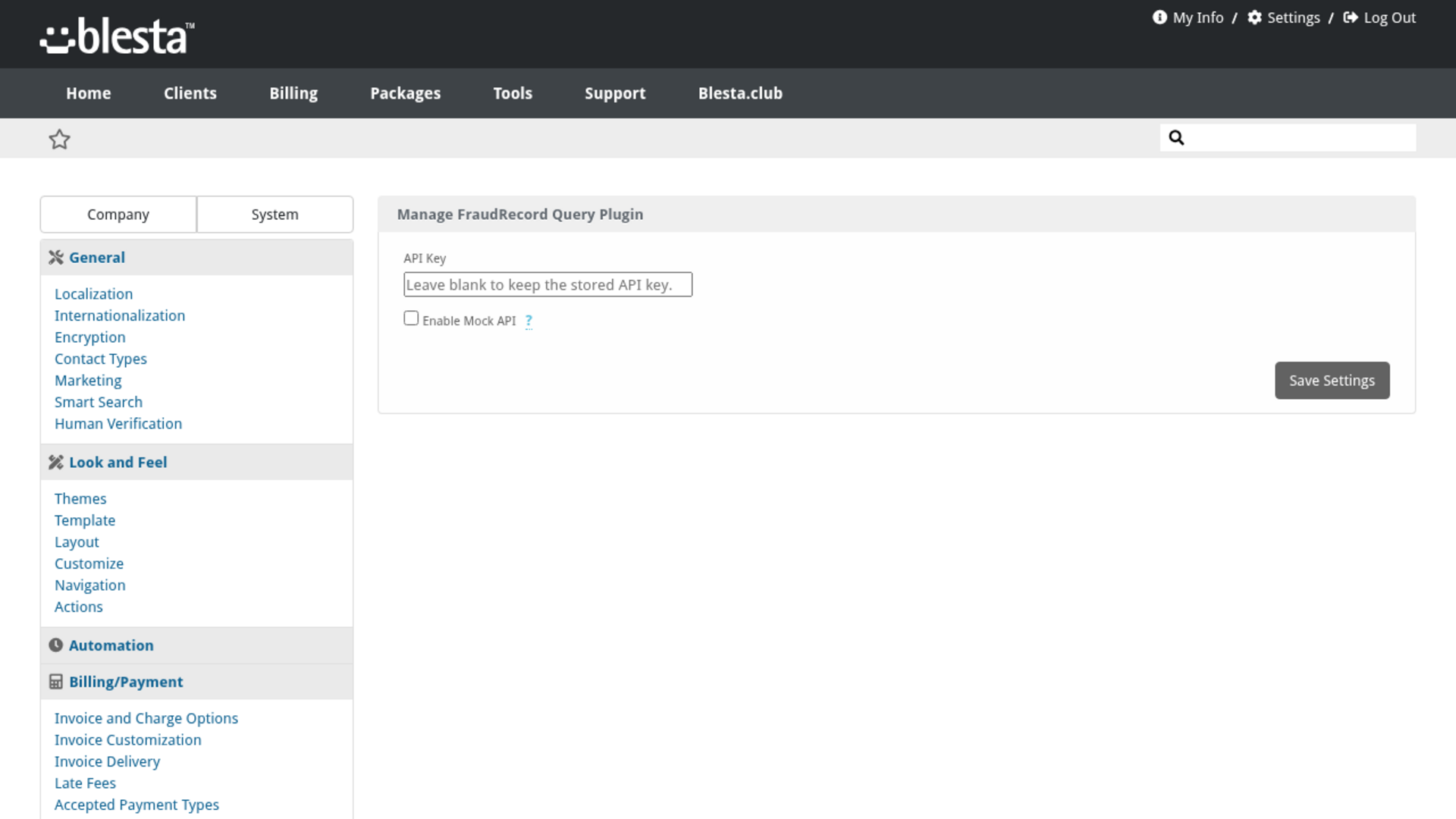
Task: Open Internationalization settings
Action: [x=120, y=315]
